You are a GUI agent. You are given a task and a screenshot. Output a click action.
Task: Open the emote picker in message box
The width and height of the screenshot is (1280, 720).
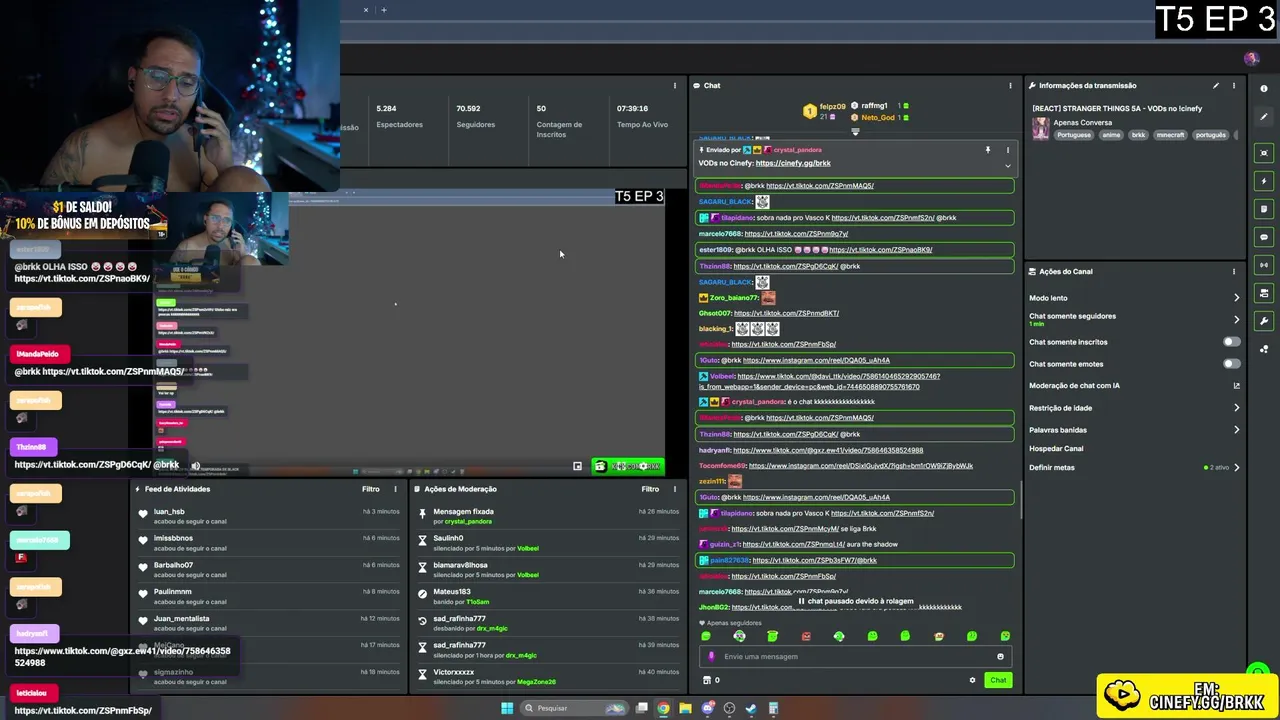(1000, 657)
